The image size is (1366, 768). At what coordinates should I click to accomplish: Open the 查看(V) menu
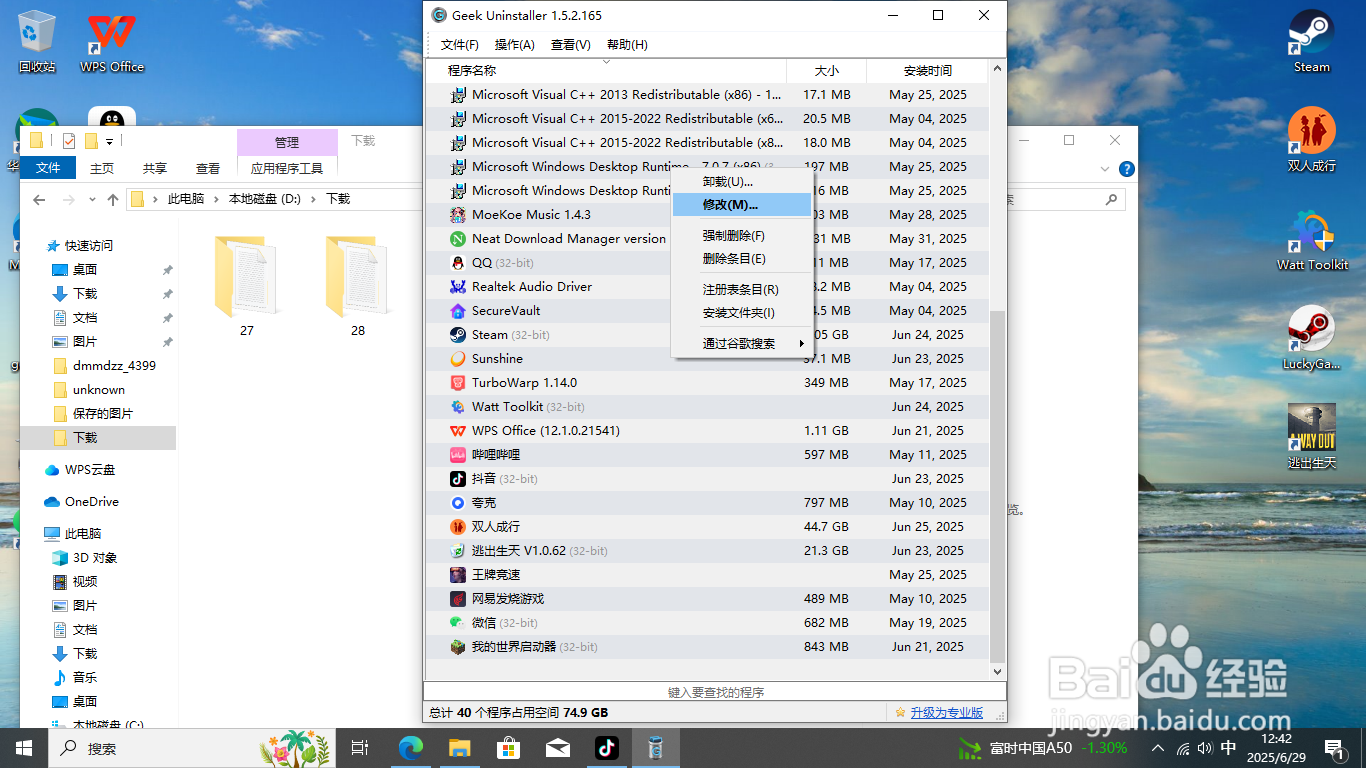[571, 45]
